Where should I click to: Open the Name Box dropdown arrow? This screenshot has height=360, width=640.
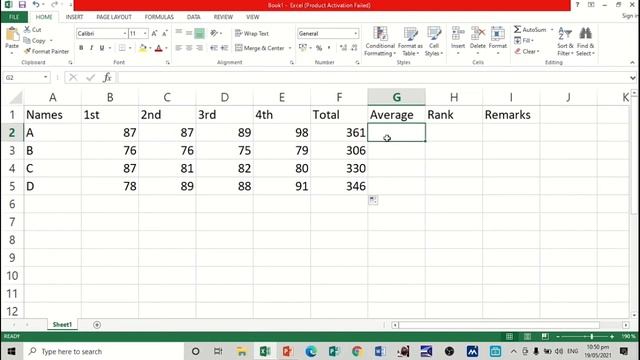point(45,77)
